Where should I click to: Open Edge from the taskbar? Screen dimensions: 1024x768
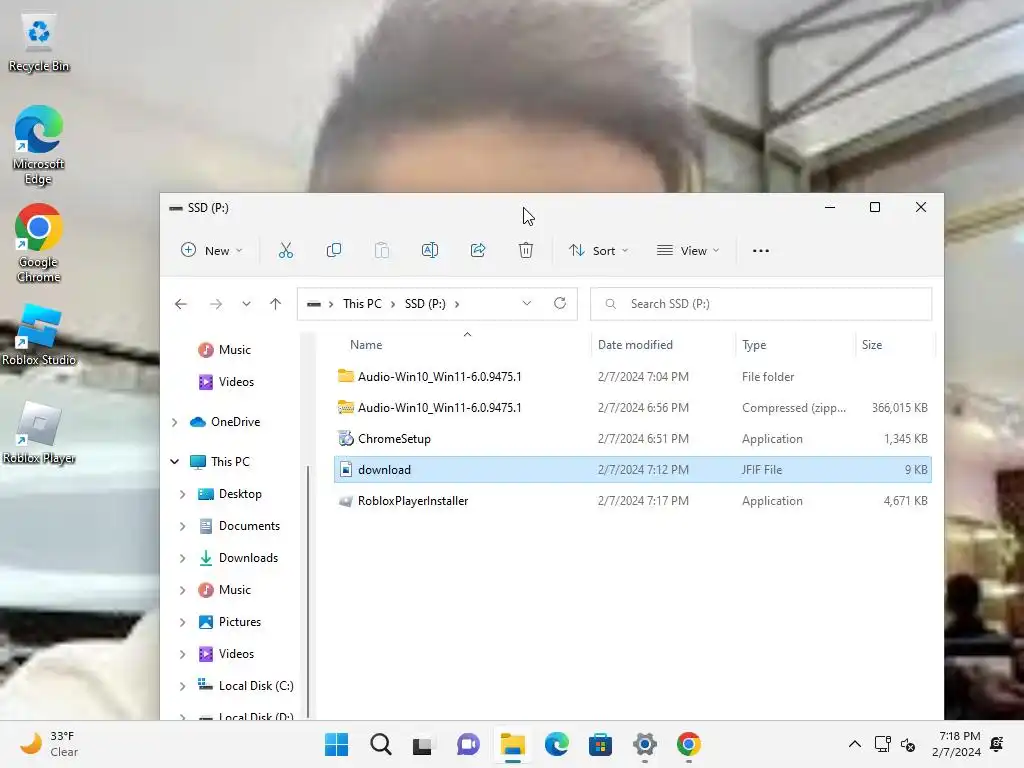tap(556, 744)
